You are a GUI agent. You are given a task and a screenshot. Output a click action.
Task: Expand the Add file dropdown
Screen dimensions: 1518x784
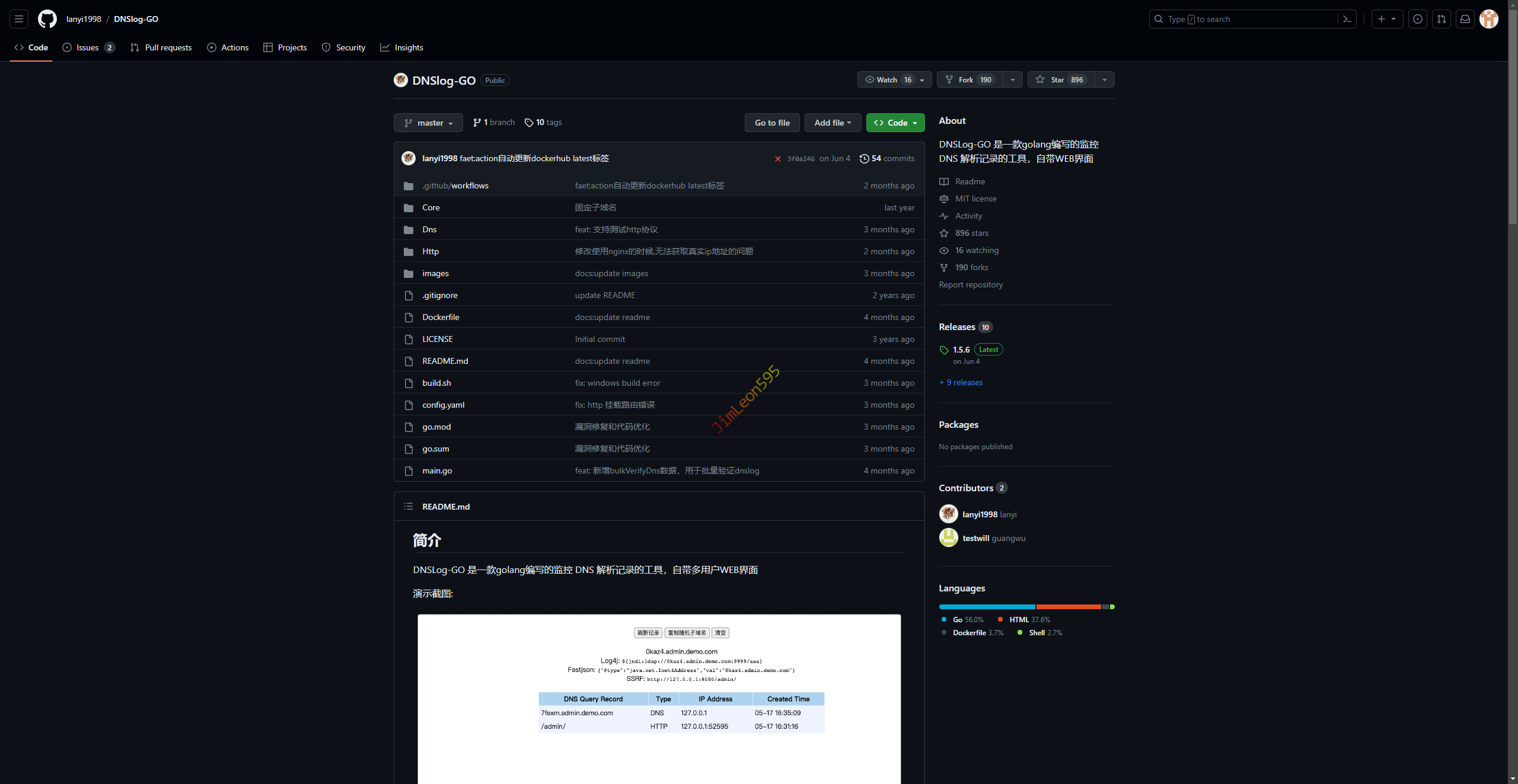point(833,123)
